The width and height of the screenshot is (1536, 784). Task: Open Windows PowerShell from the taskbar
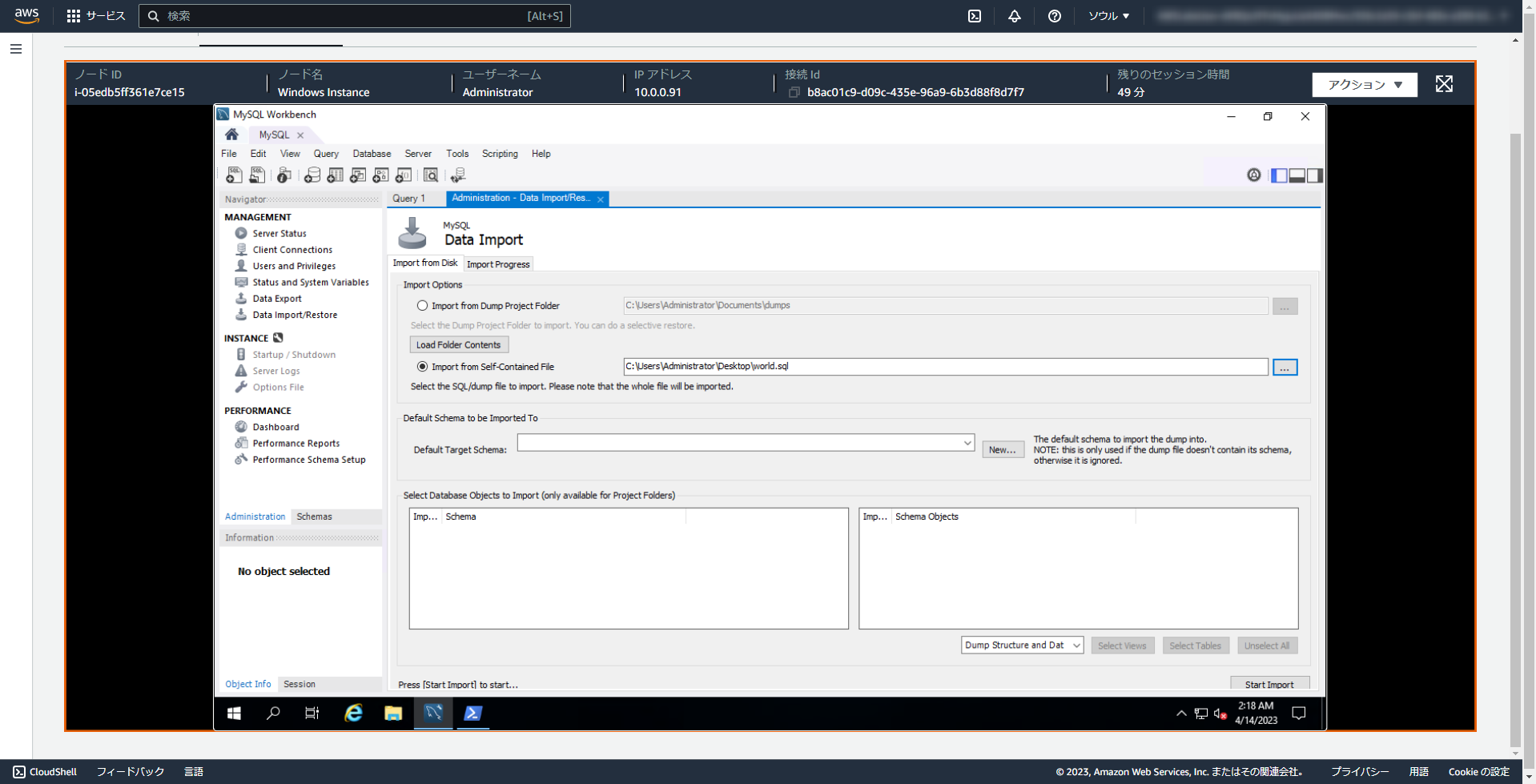pyautogui.click(x=472, y=714)
